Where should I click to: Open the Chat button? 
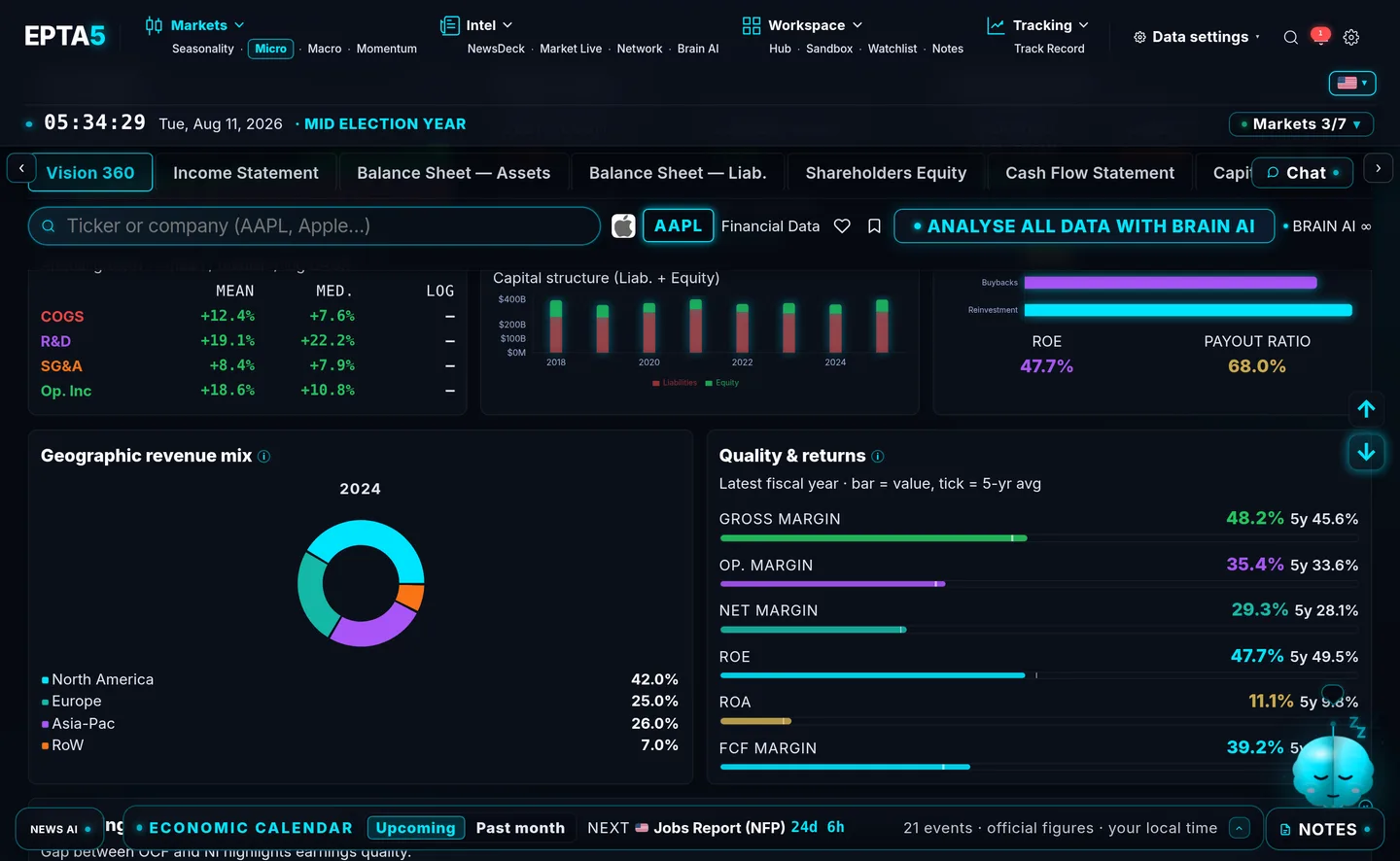[1303, 173]
